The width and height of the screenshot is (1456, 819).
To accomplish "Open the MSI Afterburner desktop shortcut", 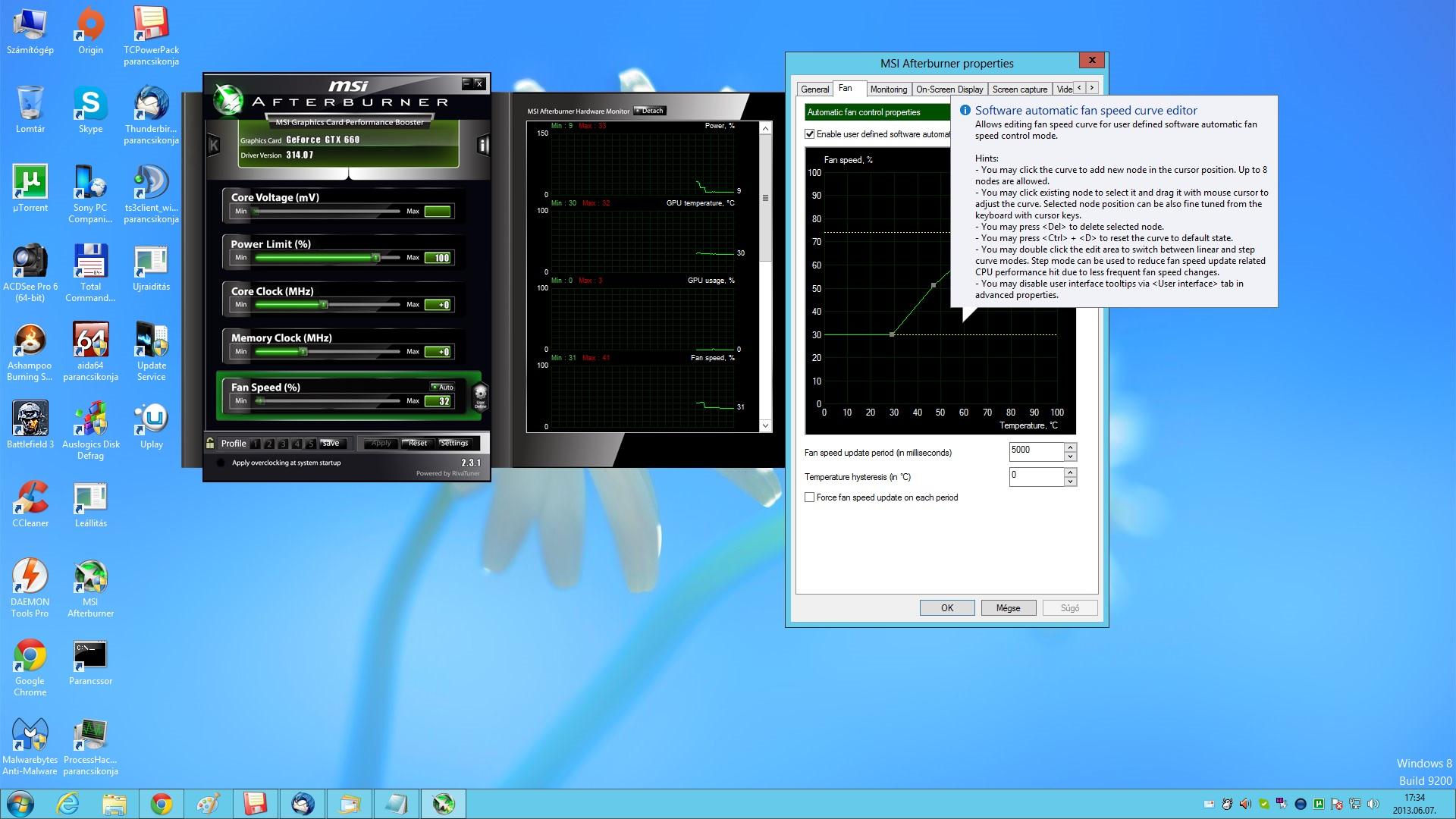I will [x=90, y=588].
